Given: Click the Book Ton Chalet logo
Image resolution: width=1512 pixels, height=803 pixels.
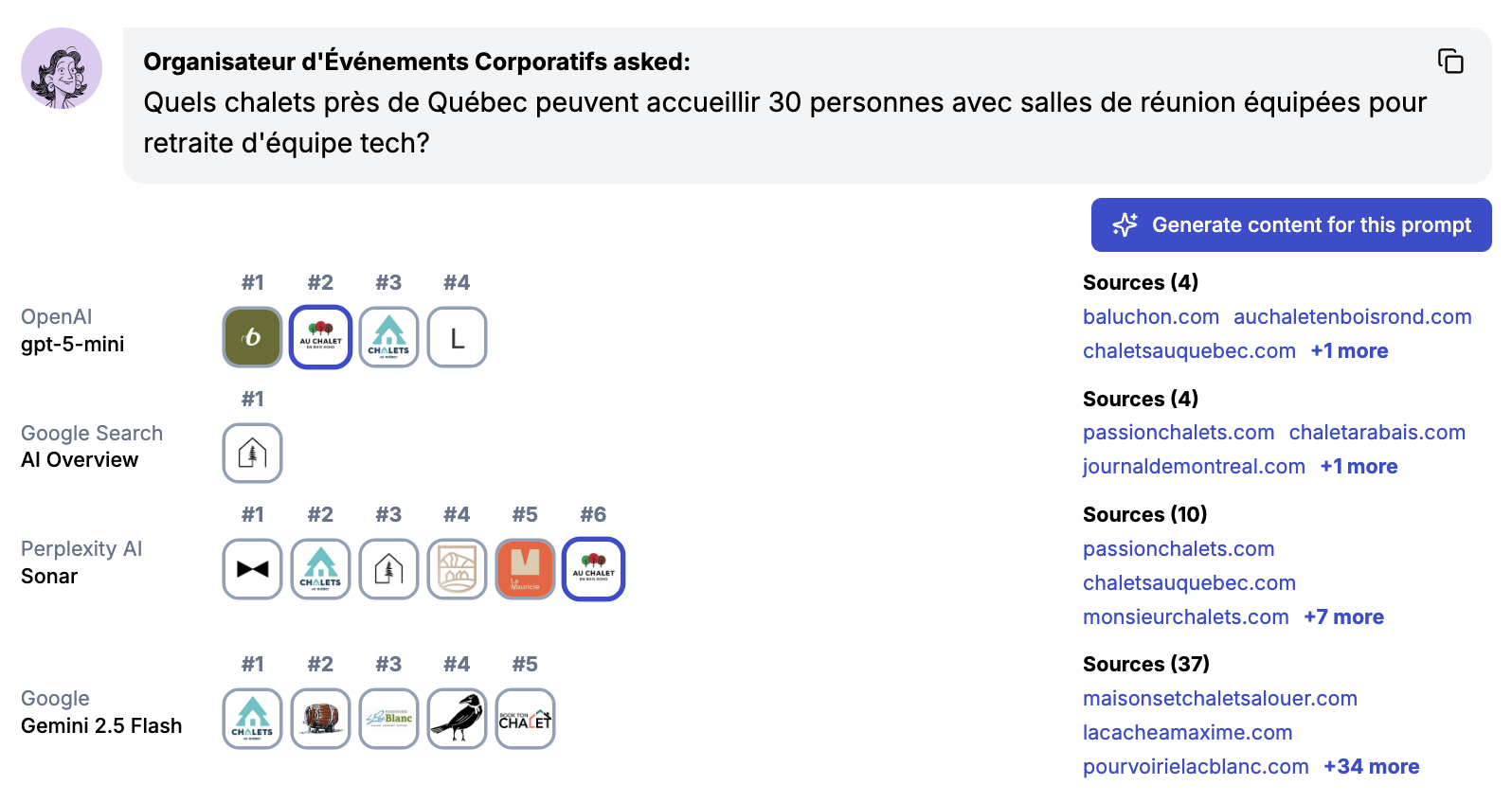Looking at the screenshot, I should tap(525, 719).
